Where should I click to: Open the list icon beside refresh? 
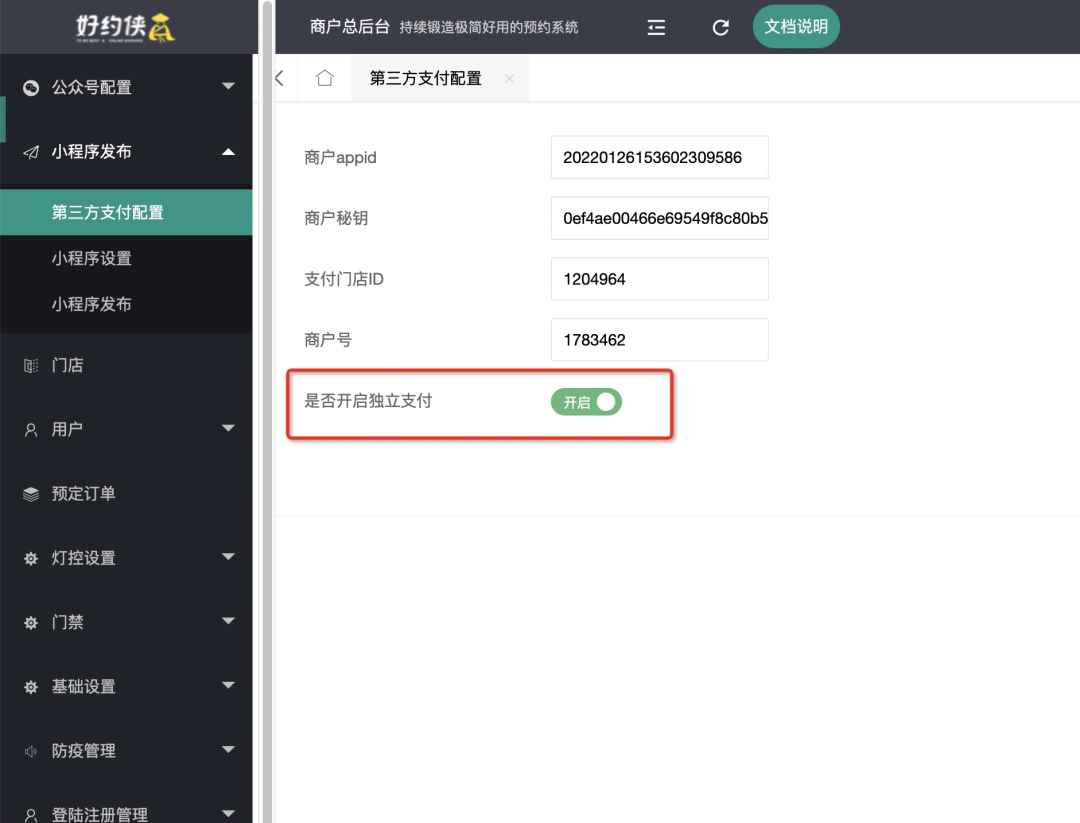[x=656, y=27]
